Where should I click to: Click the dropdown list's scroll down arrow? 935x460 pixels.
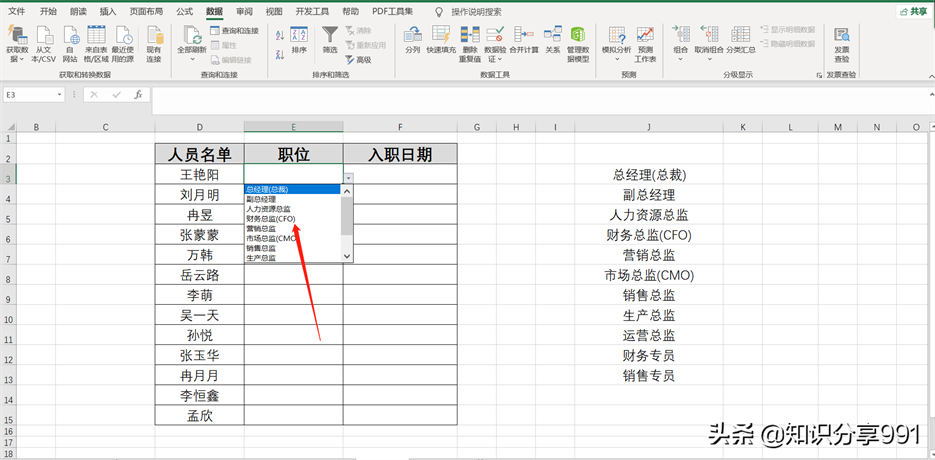(347, 256)
